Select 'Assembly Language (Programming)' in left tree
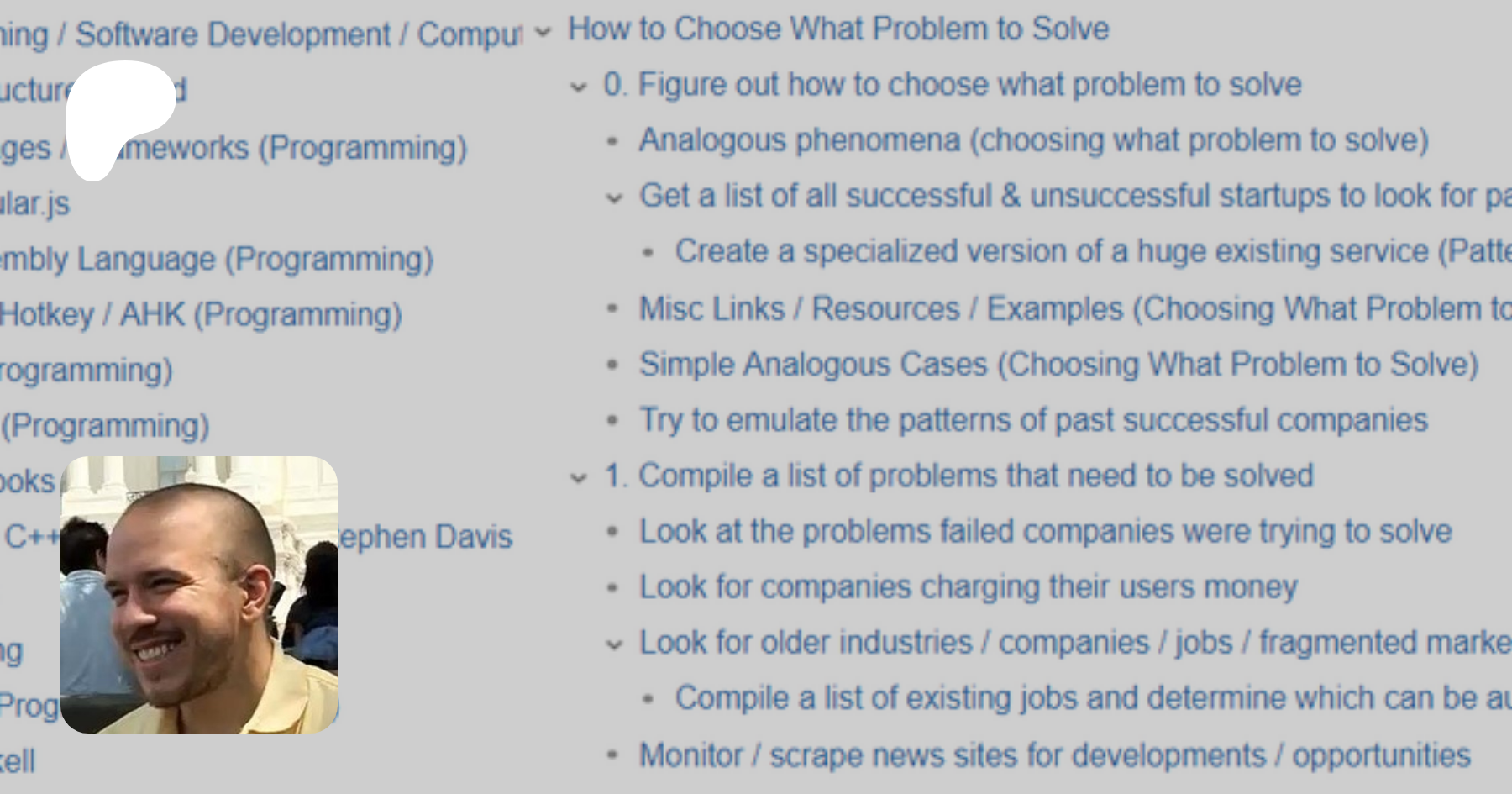The image size is (1512, 794). (216, 260)
